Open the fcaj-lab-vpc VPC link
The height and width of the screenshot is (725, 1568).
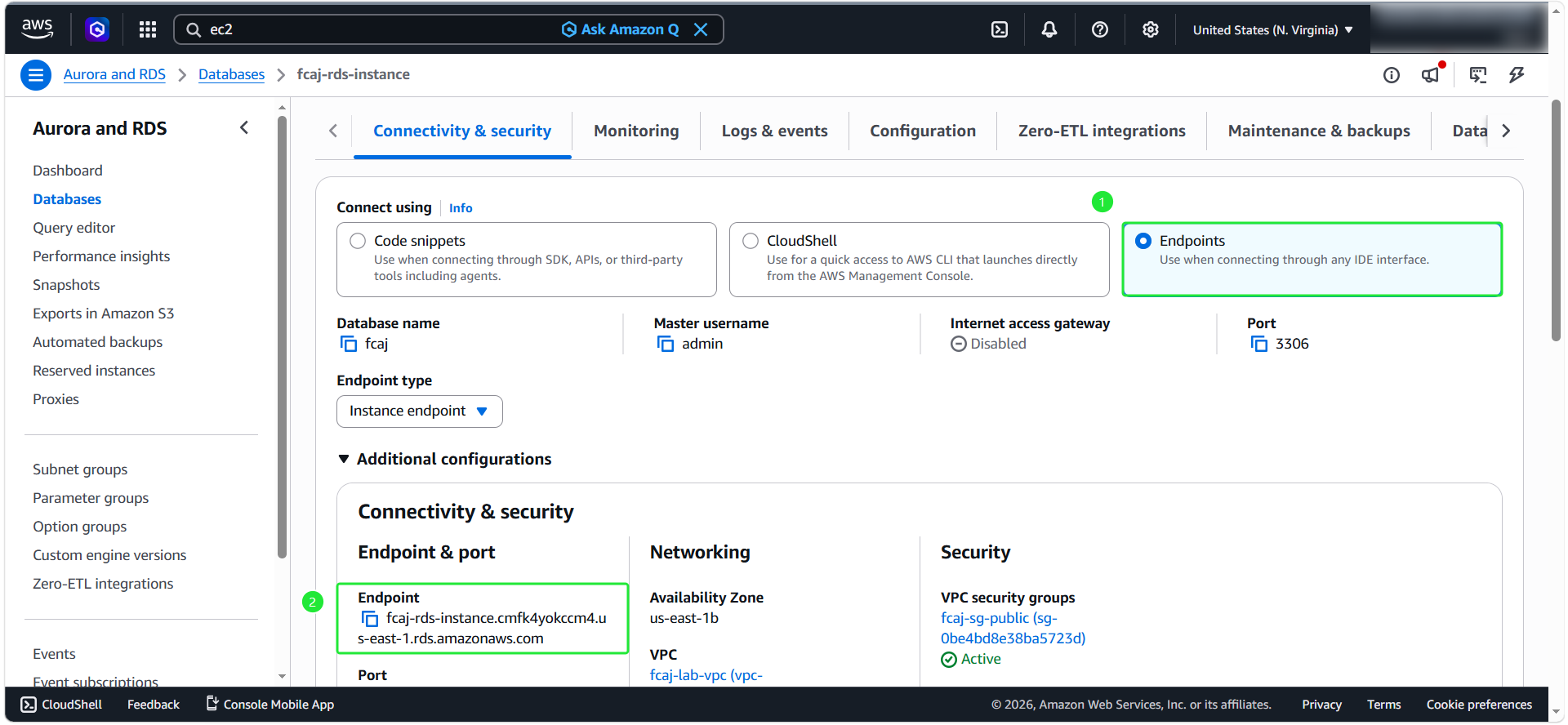pos(706,675)
